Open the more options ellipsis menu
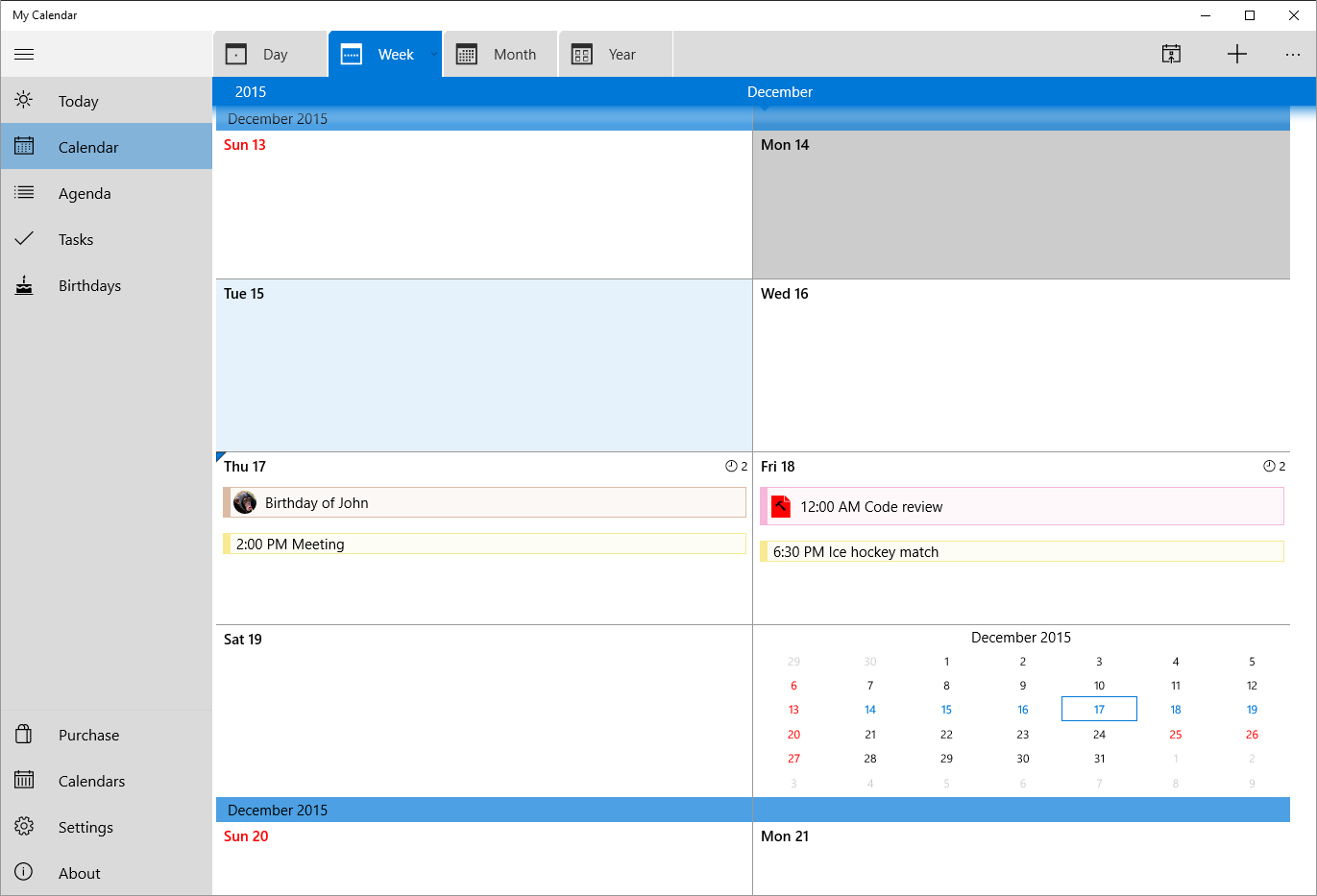1317x896 pixels. pyautogui.click(x=1292, y=55)
